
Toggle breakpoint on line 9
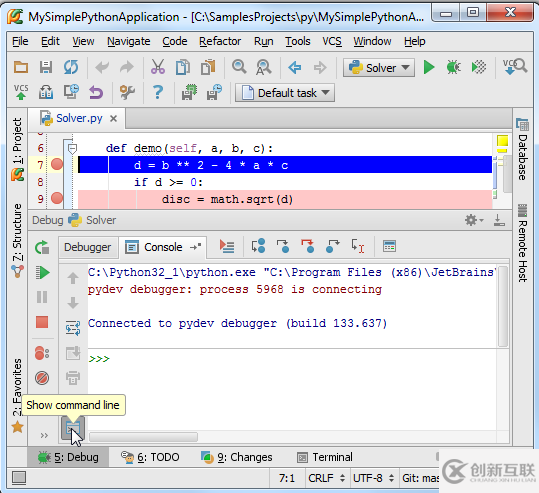pyautogui.click(x=57, y=198)
